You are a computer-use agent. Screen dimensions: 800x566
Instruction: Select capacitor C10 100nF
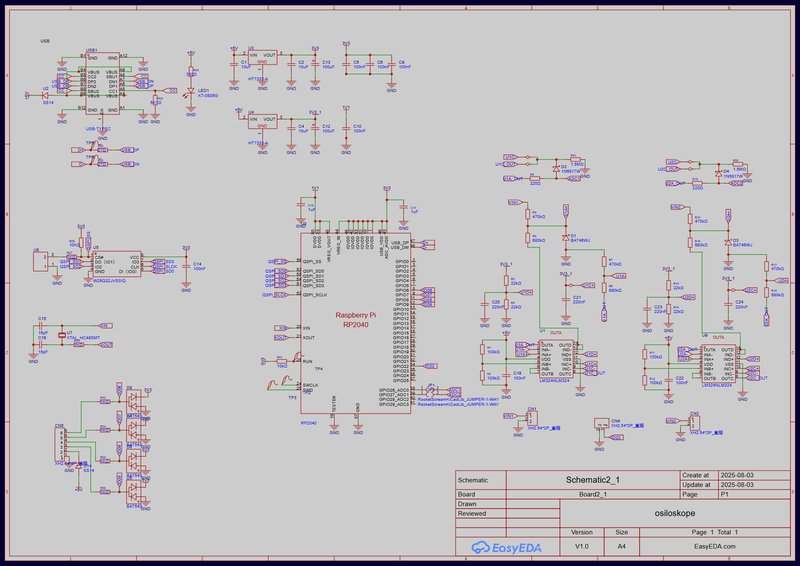(346, 128)
